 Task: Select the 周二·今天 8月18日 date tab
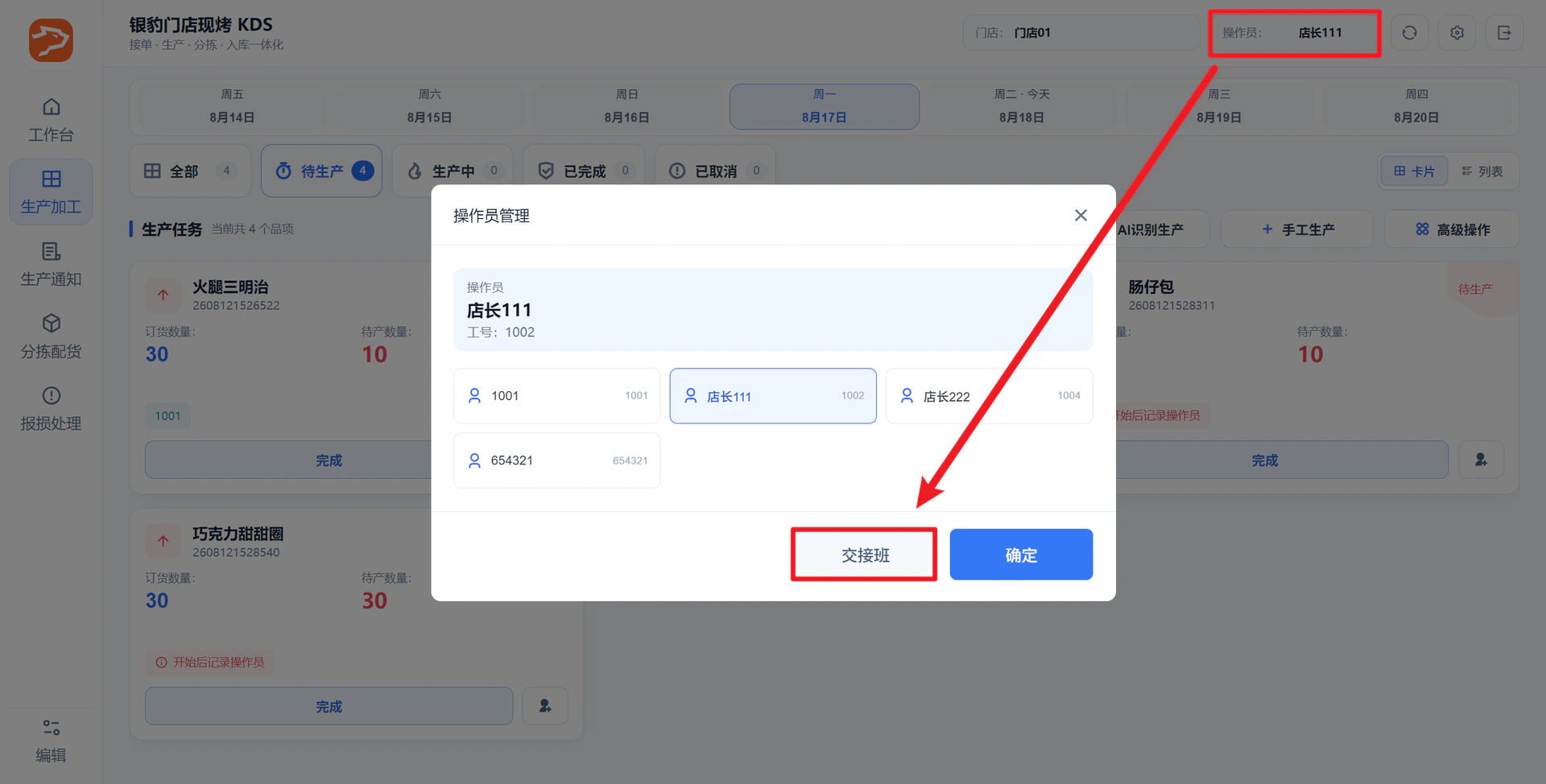point(1021,106)
